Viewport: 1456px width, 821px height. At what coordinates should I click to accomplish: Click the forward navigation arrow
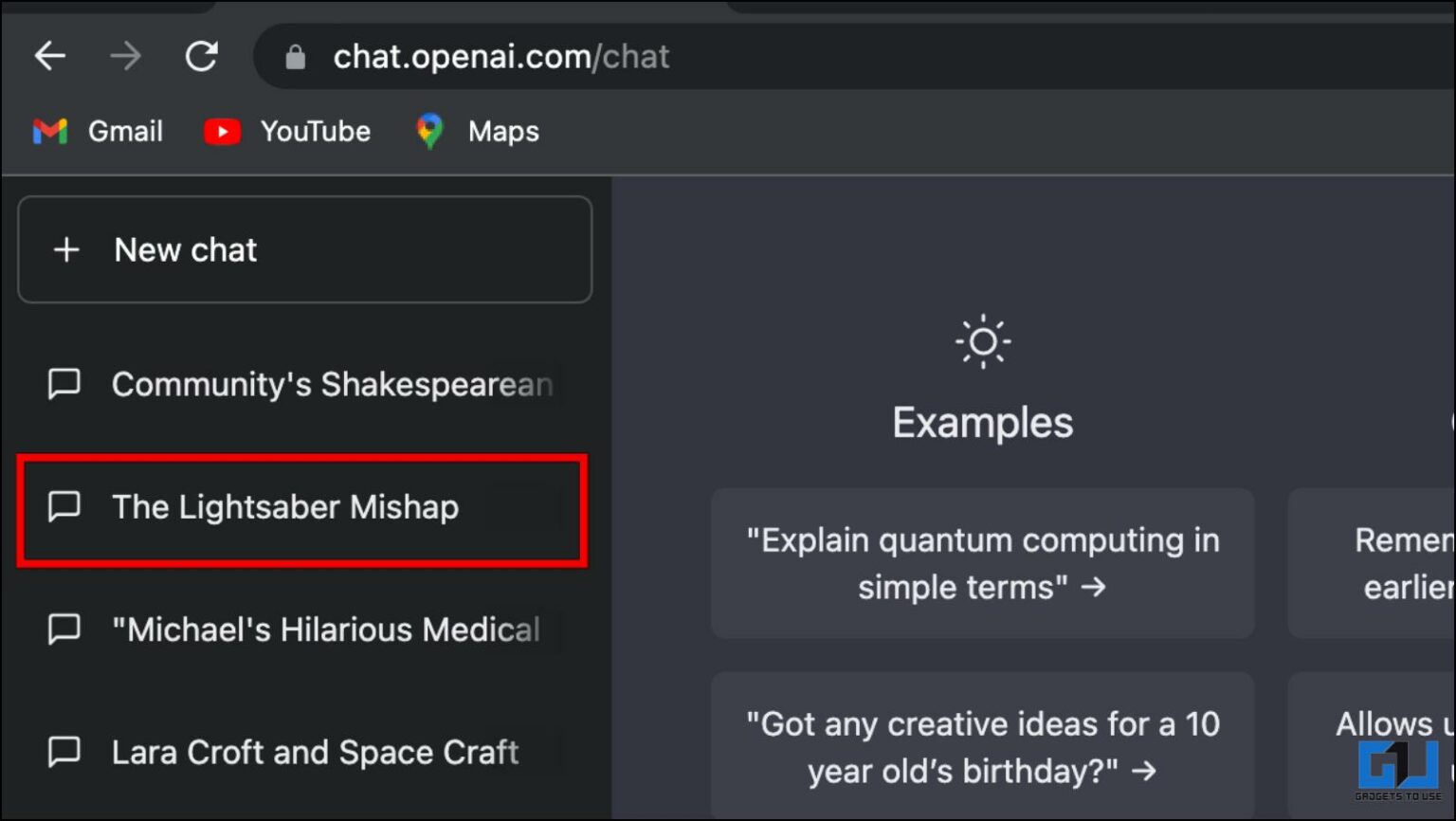tap(126, 56)
